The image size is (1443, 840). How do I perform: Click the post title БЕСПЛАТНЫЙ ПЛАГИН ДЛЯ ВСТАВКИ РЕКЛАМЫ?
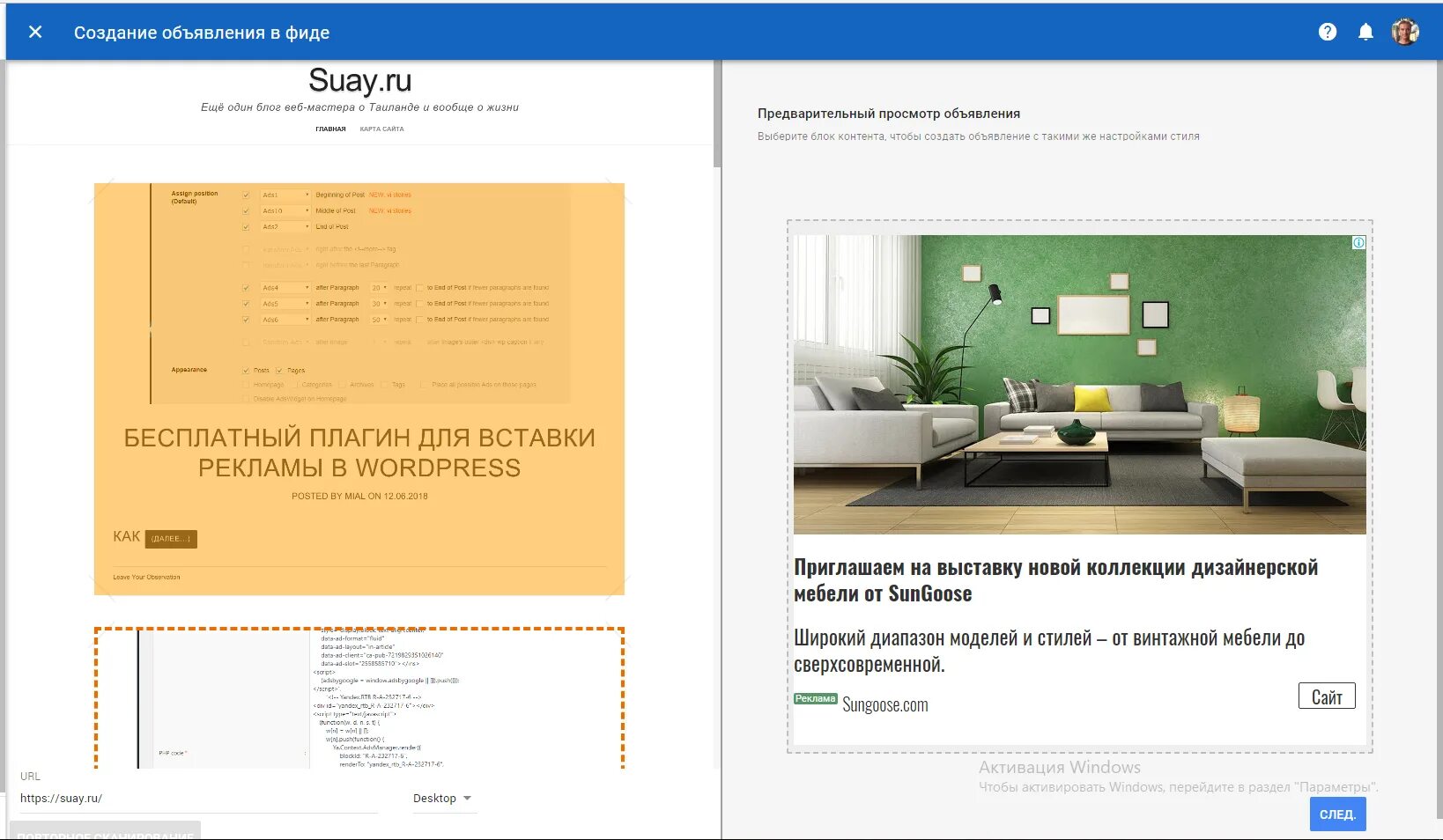[x=359, y=453]
